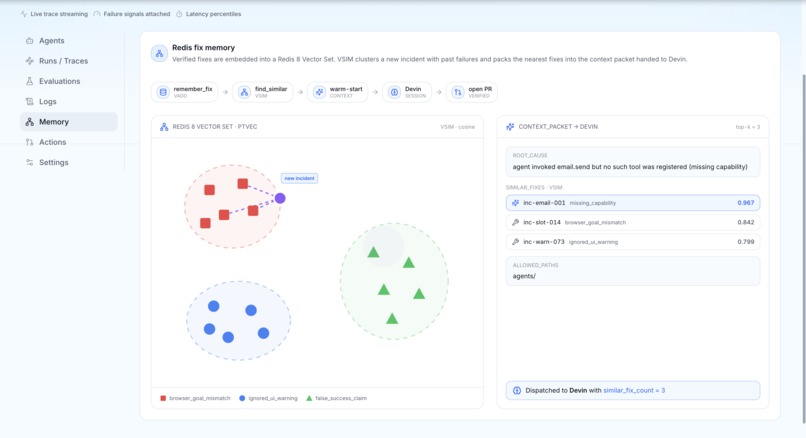Click the 0.842 similarity score
The image size is (806, 438).
tap(745, 223)
